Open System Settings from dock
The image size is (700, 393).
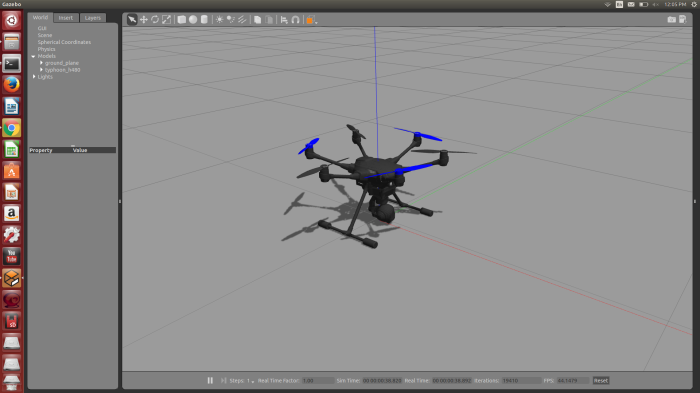pos(12,235)
